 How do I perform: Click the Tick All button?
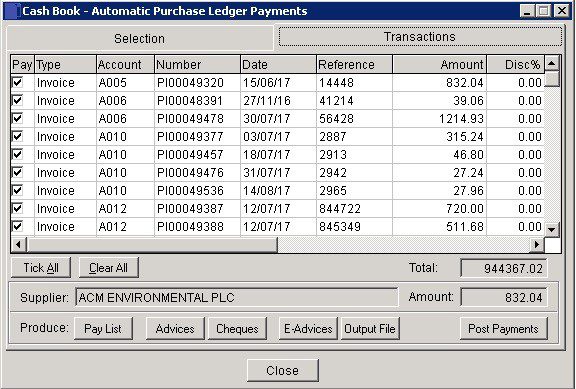tap(41, 267)
